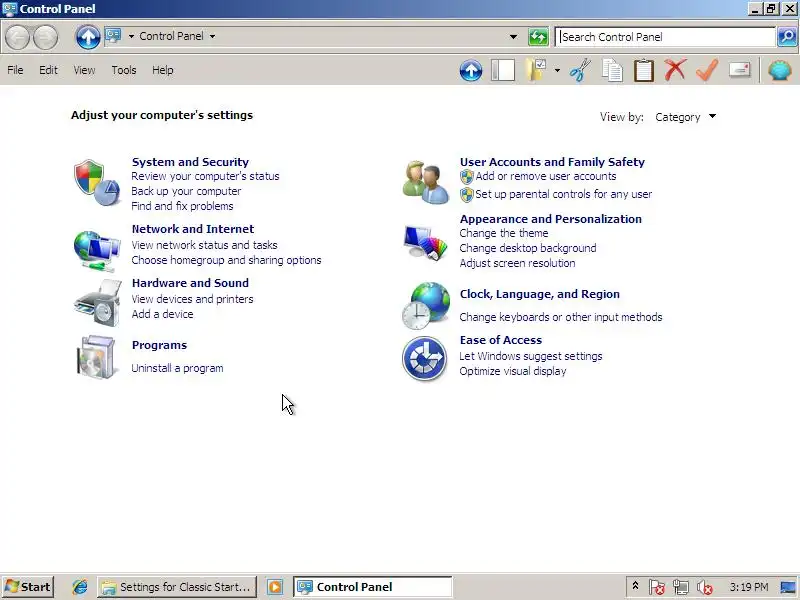Image resolution: width=800 pixels, height=600 pixels.
Task: Click Uninstall a program link
Action: tap(177, 368)
